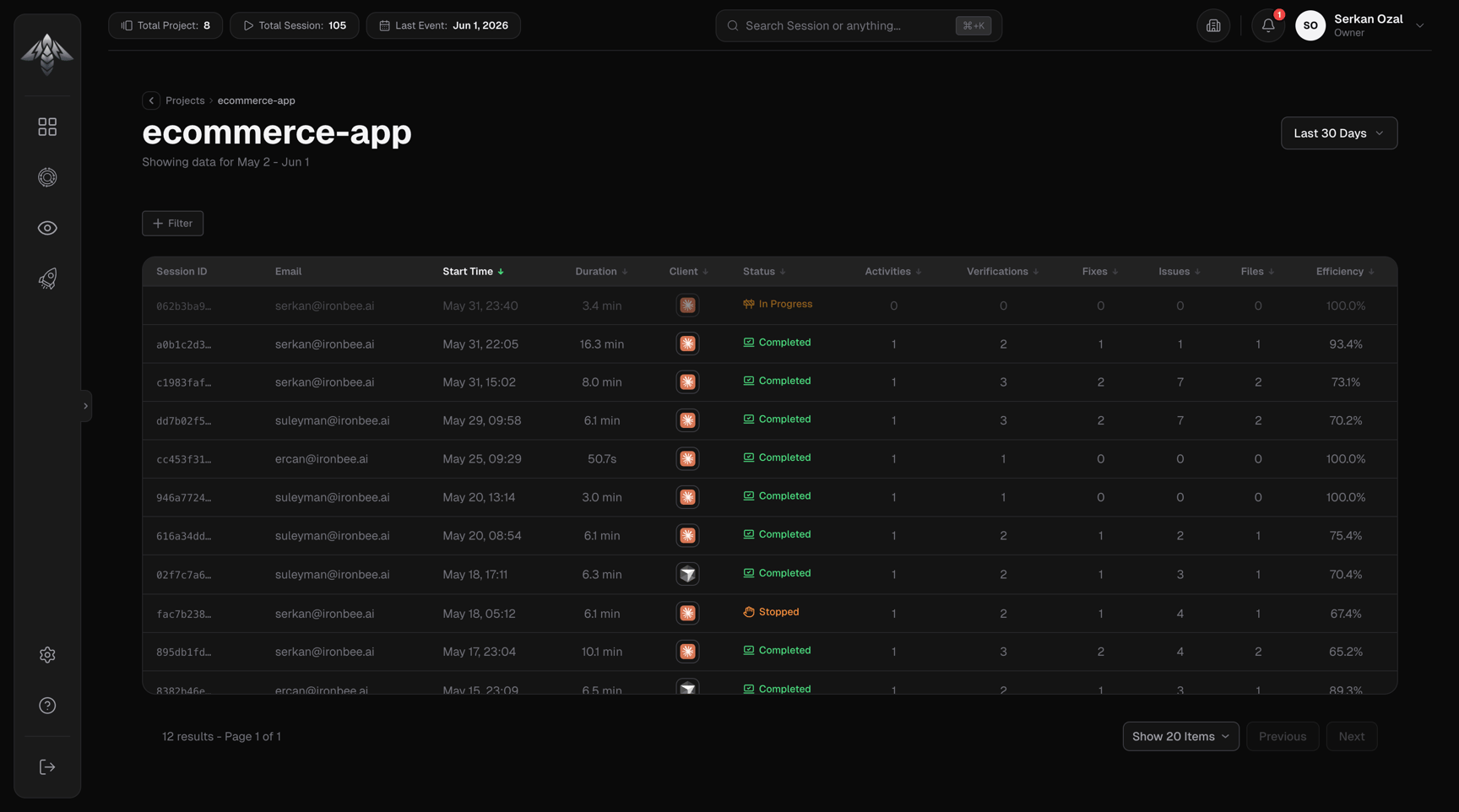This screenshot has height=812, width=1459.
Task: Click client icon in the 946a7724 row
Action: point(687,497)
